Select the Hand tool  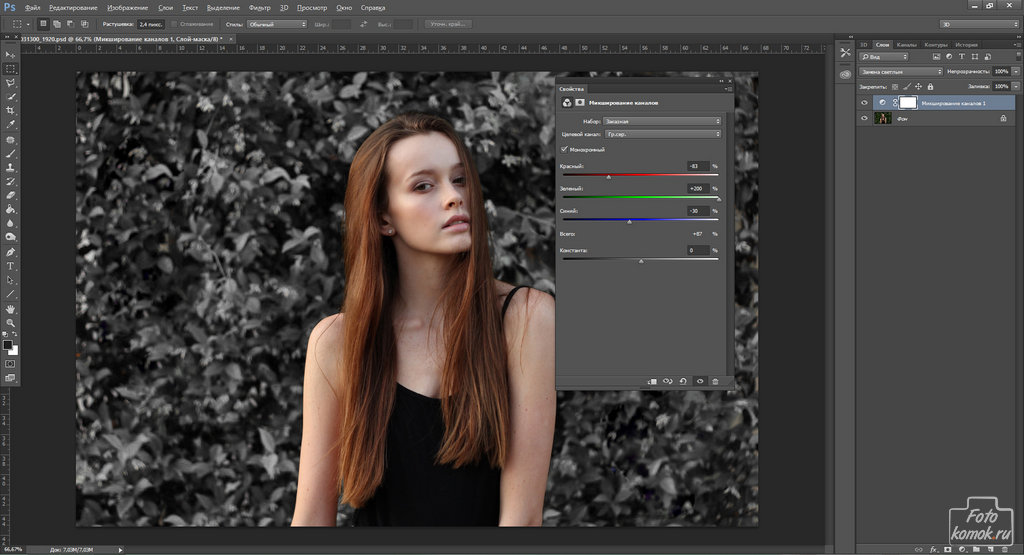(10, 309)
